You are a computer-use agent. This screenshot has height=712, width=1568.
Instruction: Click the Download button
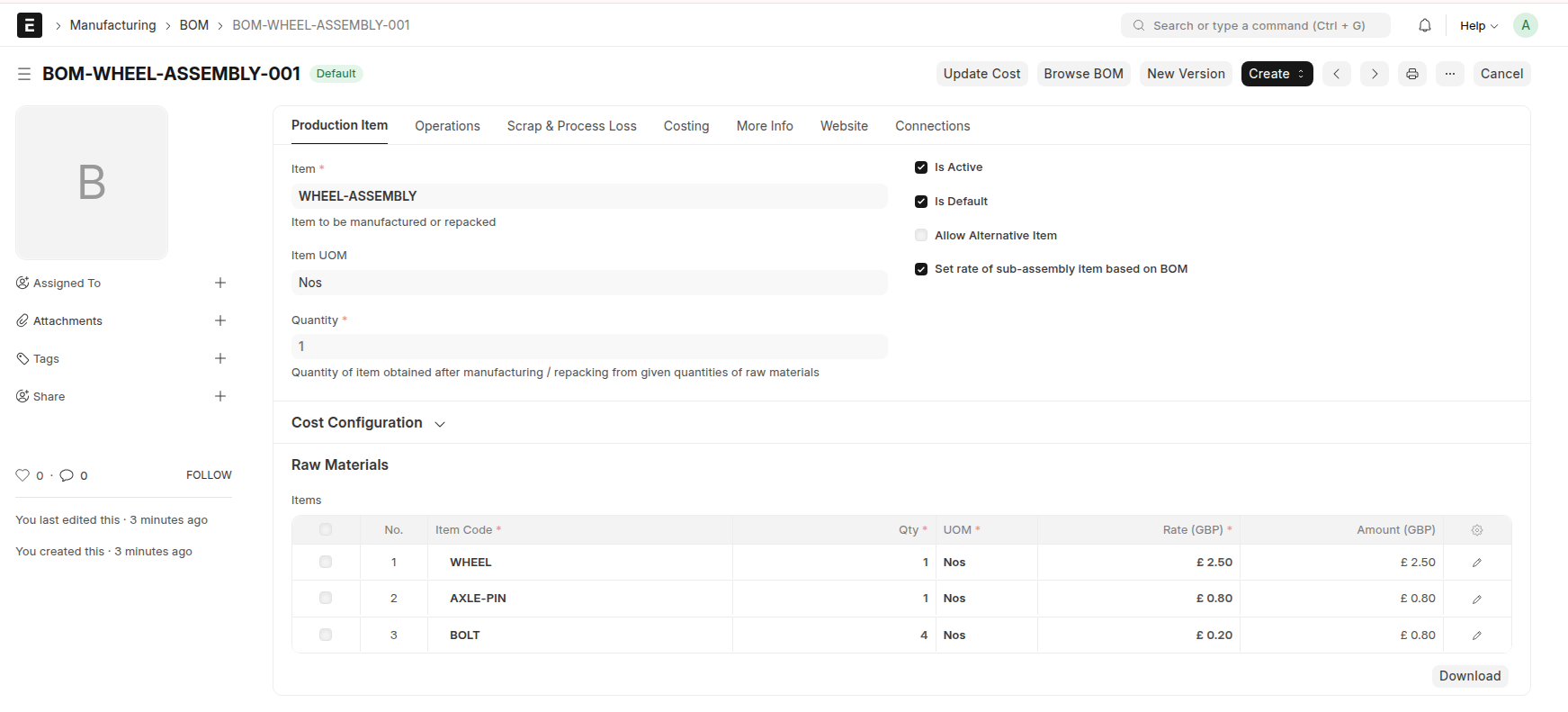1469,676
